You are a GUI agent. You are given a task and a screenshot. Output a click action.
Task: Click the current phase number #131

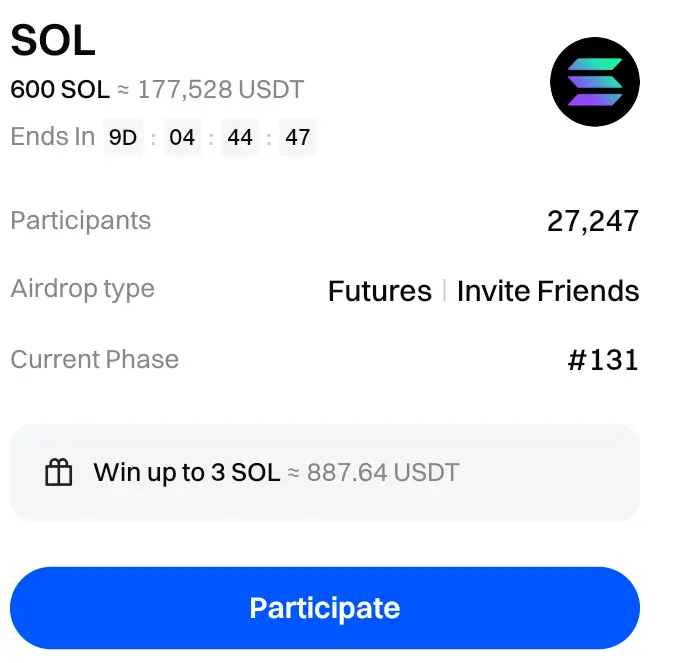point(603,360)
